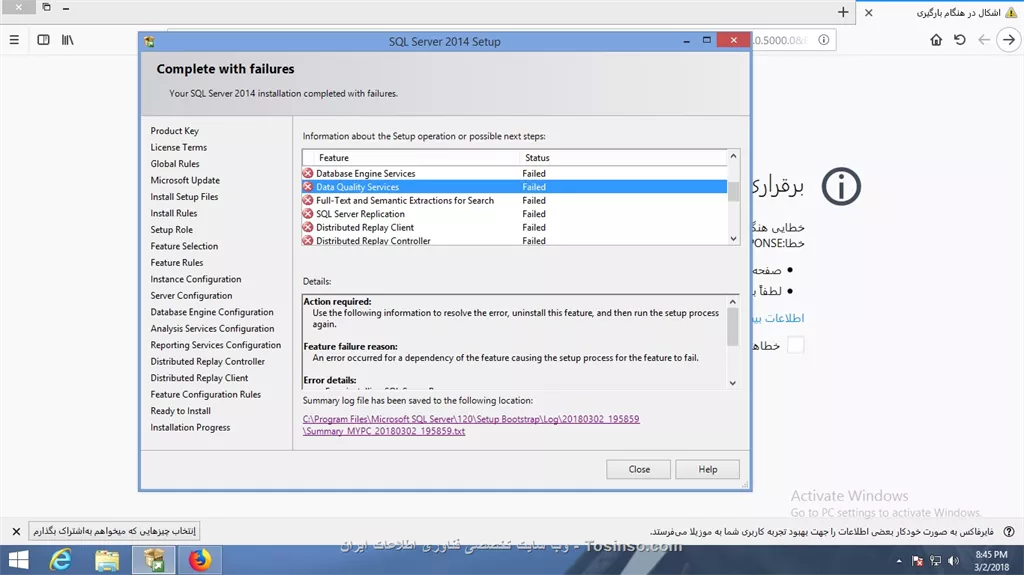The height and width of the screenshot is (575, 1024).
Task: Click the help question icon in notification bar
Action: pos(1009,531)
